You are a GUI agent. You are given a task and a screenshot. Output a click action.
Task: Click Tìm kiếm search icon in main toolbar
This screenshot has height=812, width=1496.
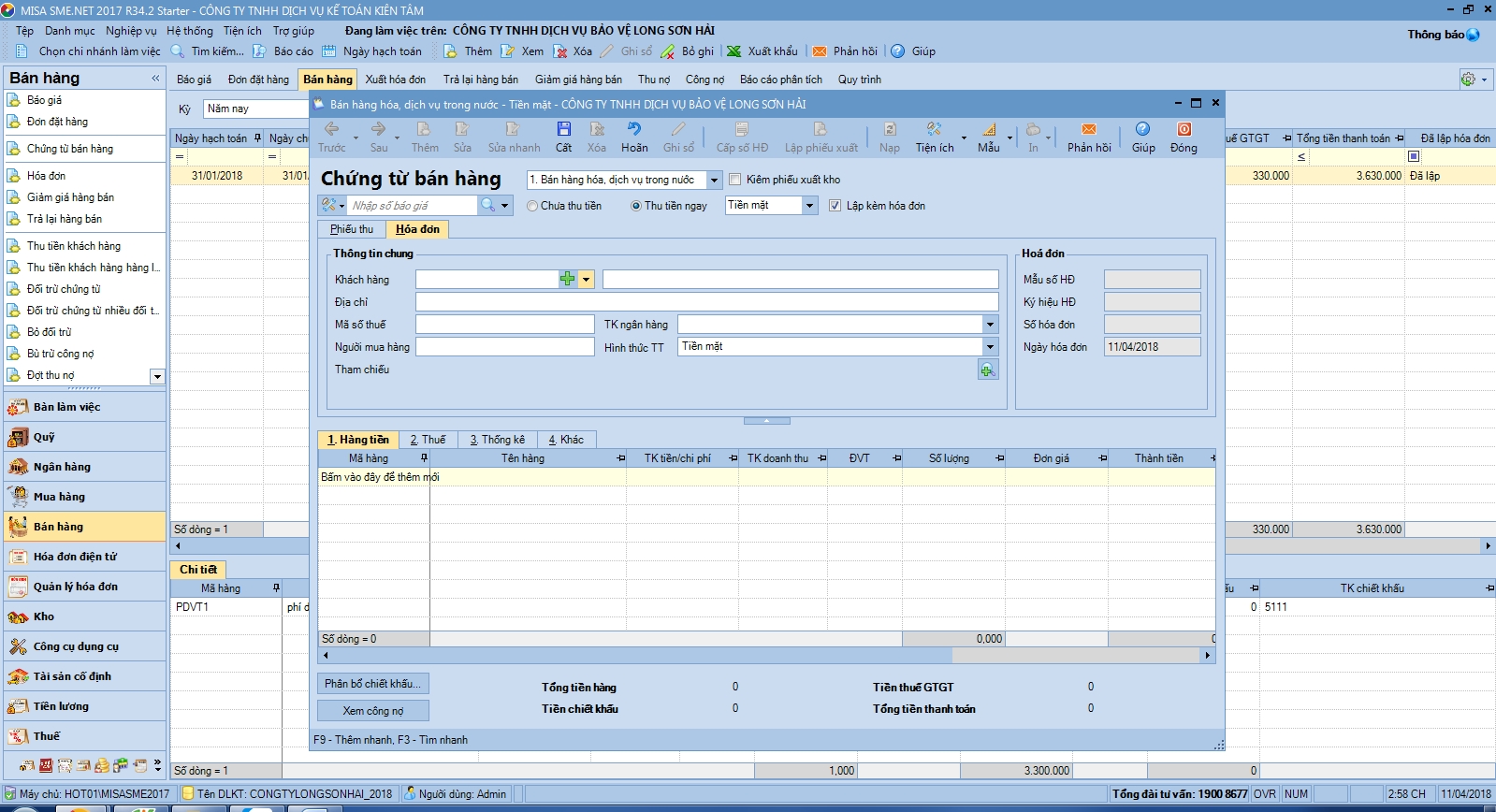[177, 51]
